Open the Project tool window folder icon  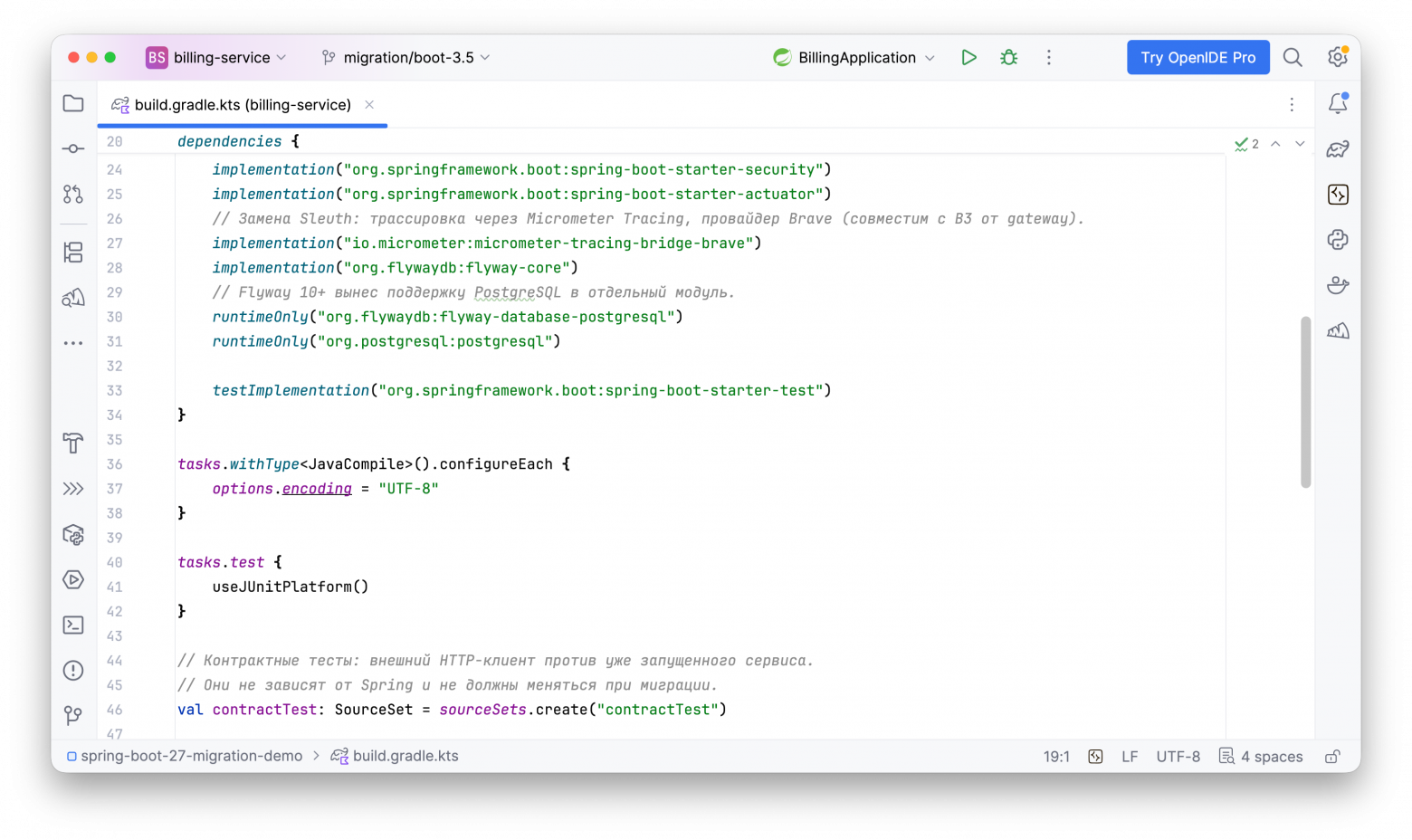[x=73, y=103]
